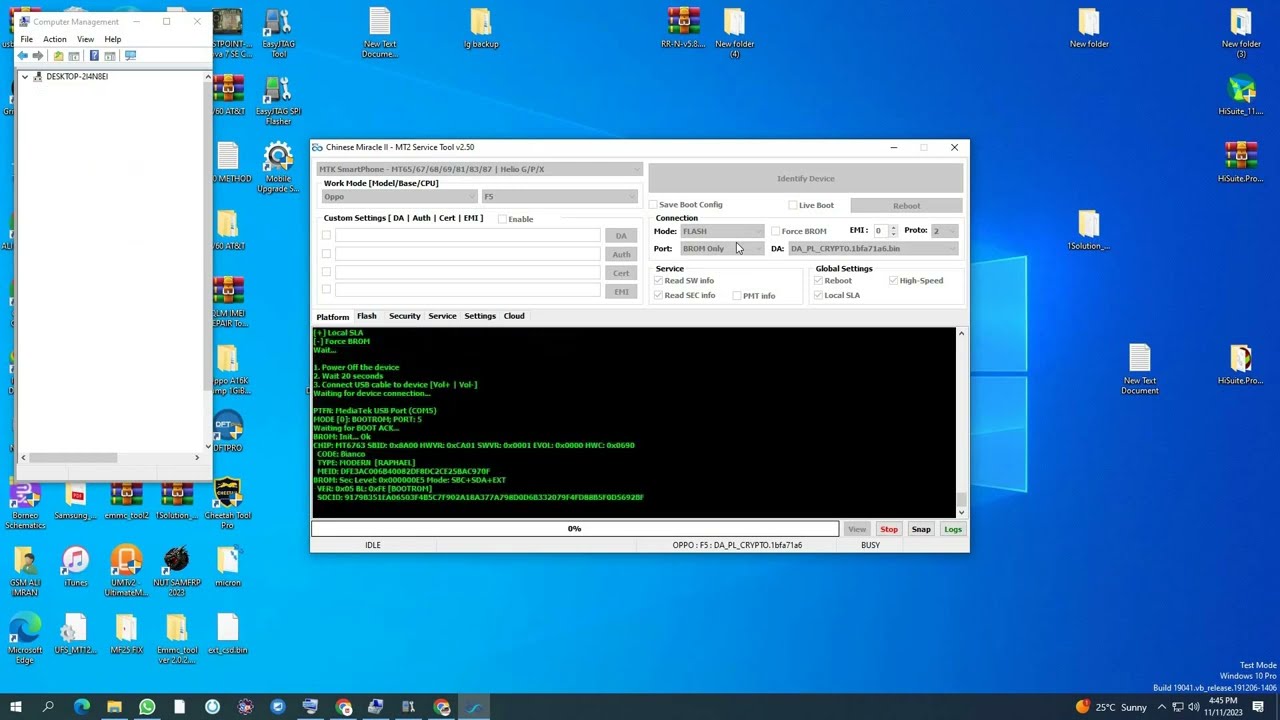Switch to the Cloud tab
Screen dimensions: 1280x720
[514, 316]
